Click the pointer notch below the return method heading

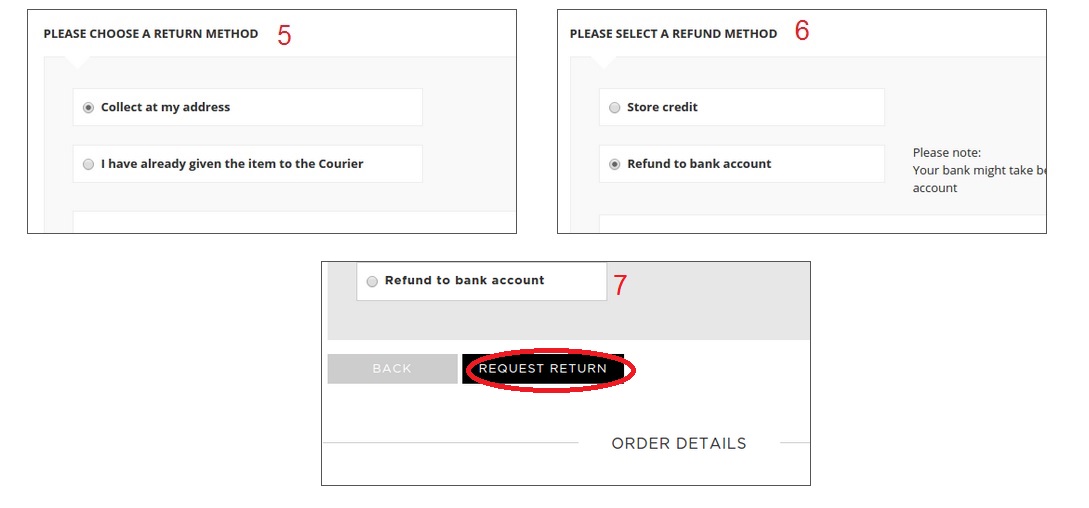77,63
